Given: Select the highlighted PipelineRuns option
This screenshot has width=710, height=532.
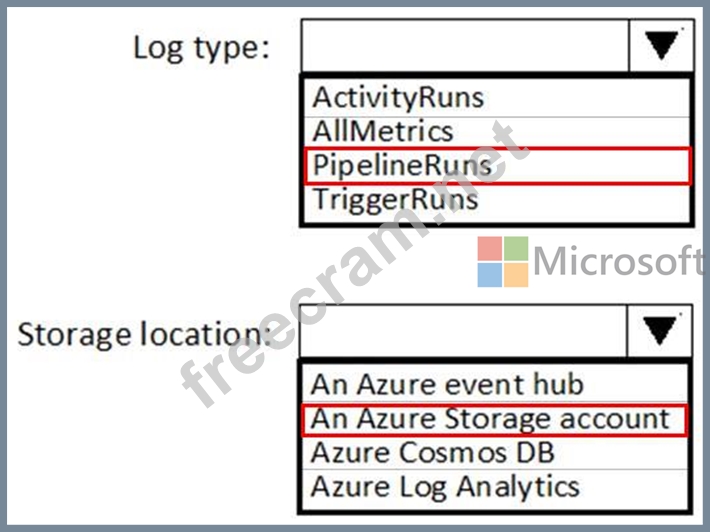Looking at the screenshot, I should pos(498,166).
